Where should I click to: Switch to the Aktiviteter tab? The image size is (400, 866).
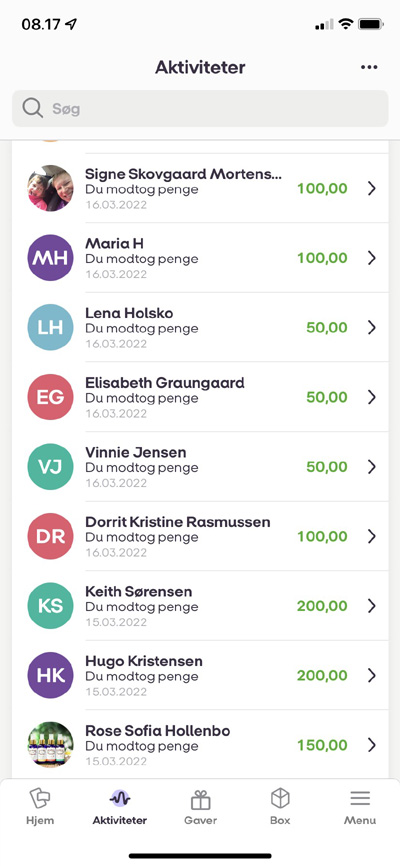click(120, 807)
